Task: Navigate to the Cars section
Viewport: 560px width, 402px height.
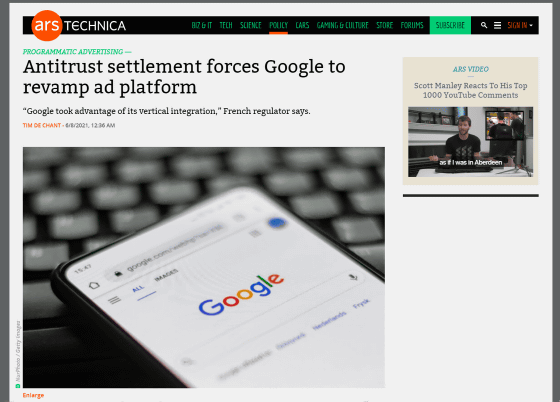Action: 302,25
